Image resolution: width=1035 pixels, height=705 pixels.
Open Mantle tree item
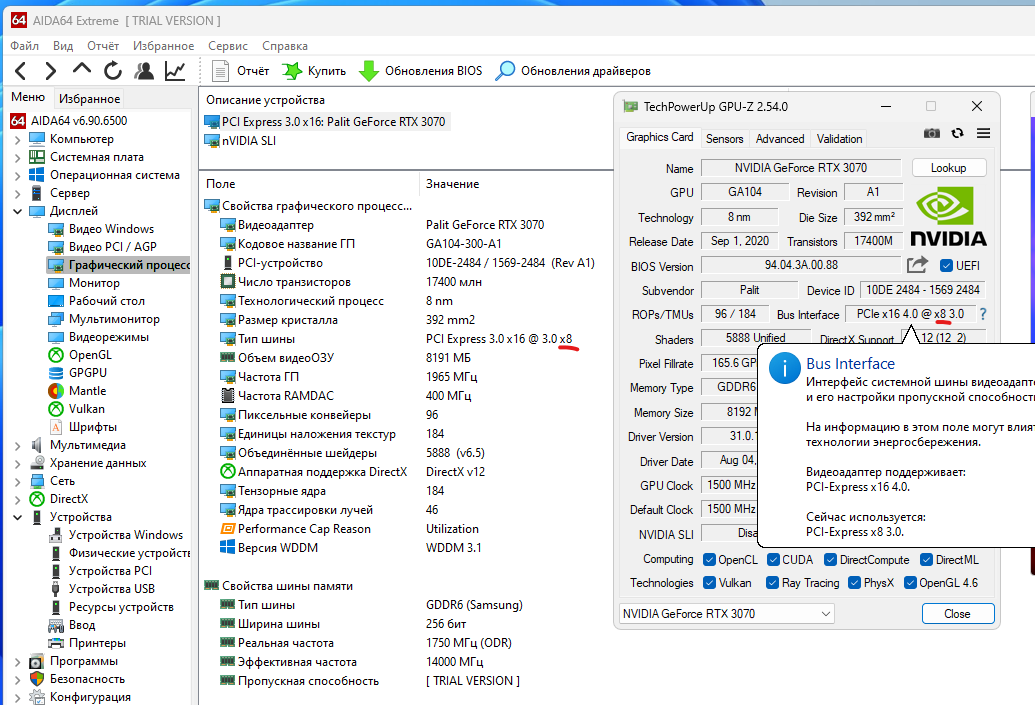[x=87, y=391]
